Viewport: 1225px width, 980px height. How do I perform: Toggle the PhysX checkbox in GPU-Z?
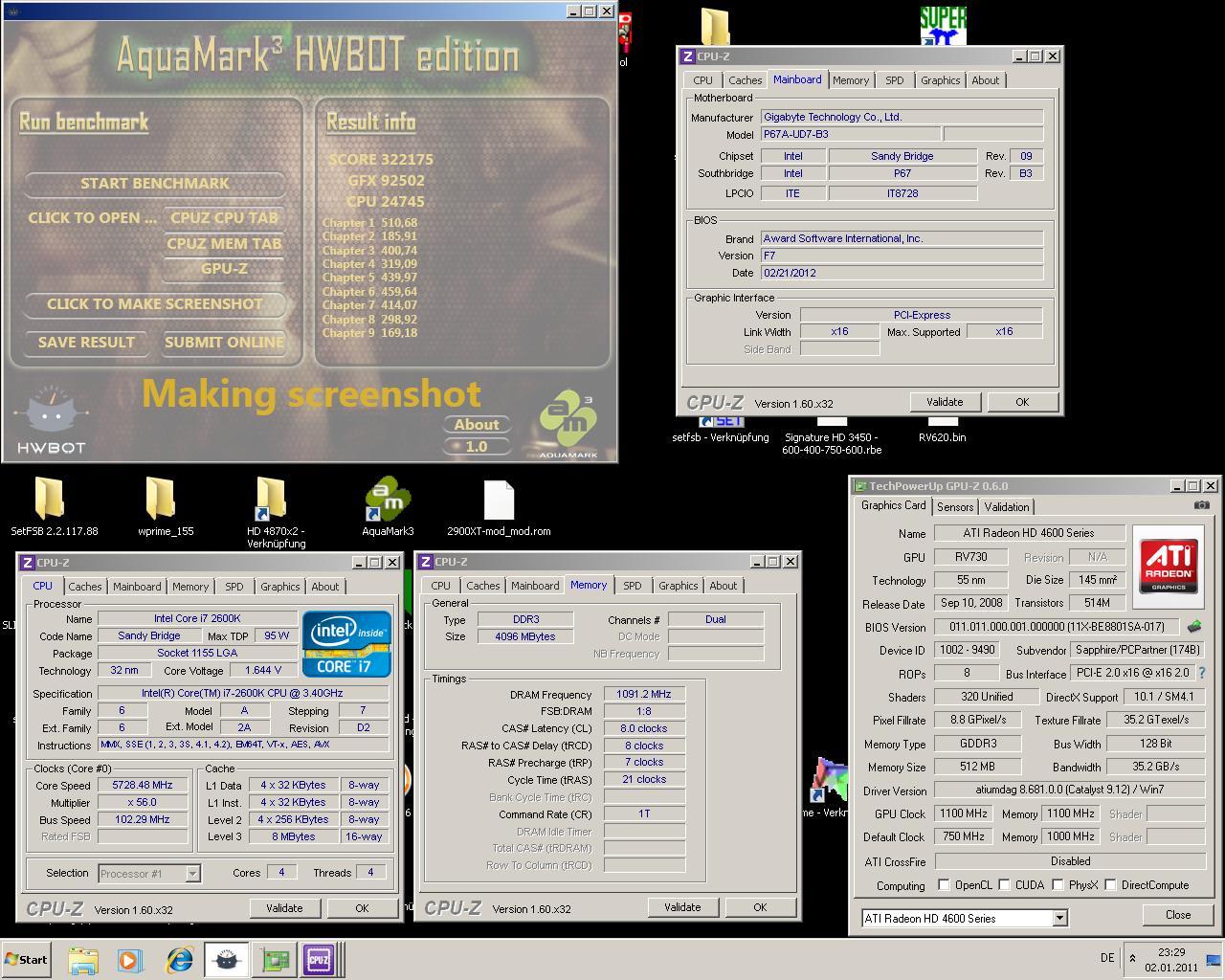(1058, 885)
